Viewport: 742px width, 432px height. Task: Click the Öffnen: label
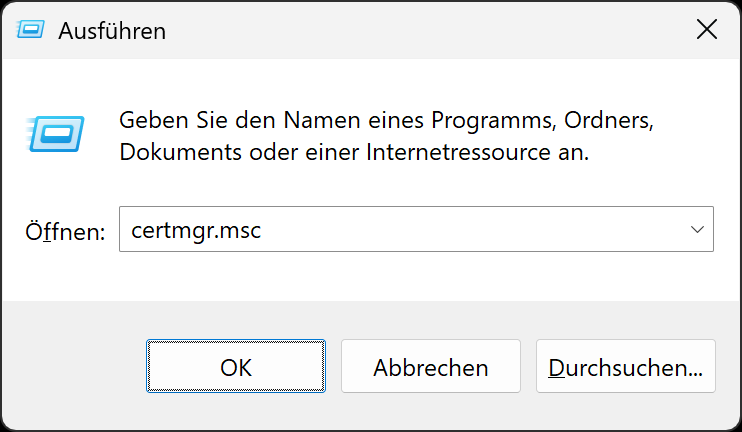click(x=65, y=232)
